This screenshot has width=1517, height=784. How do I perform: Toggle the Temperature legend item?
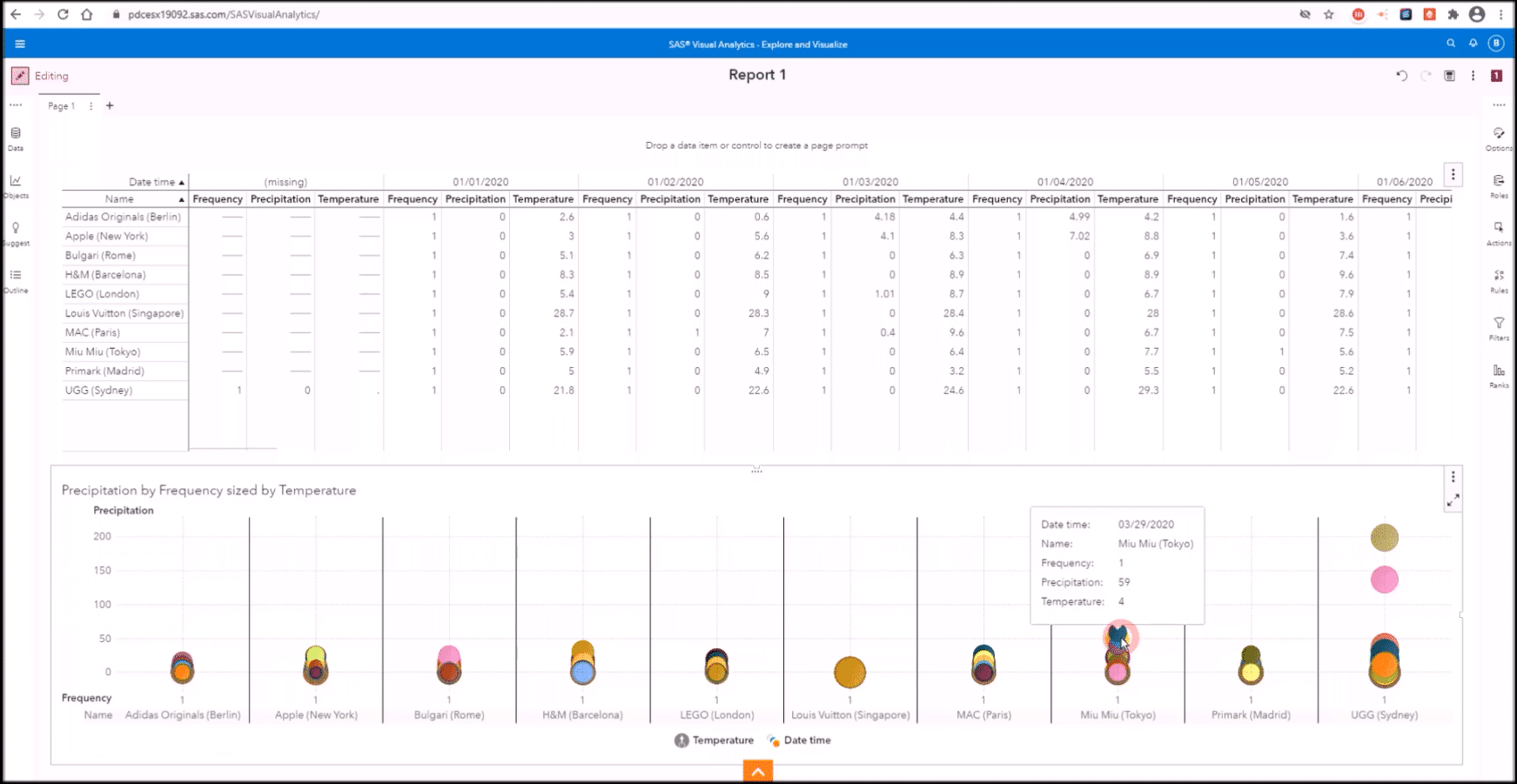pos(715,740)
